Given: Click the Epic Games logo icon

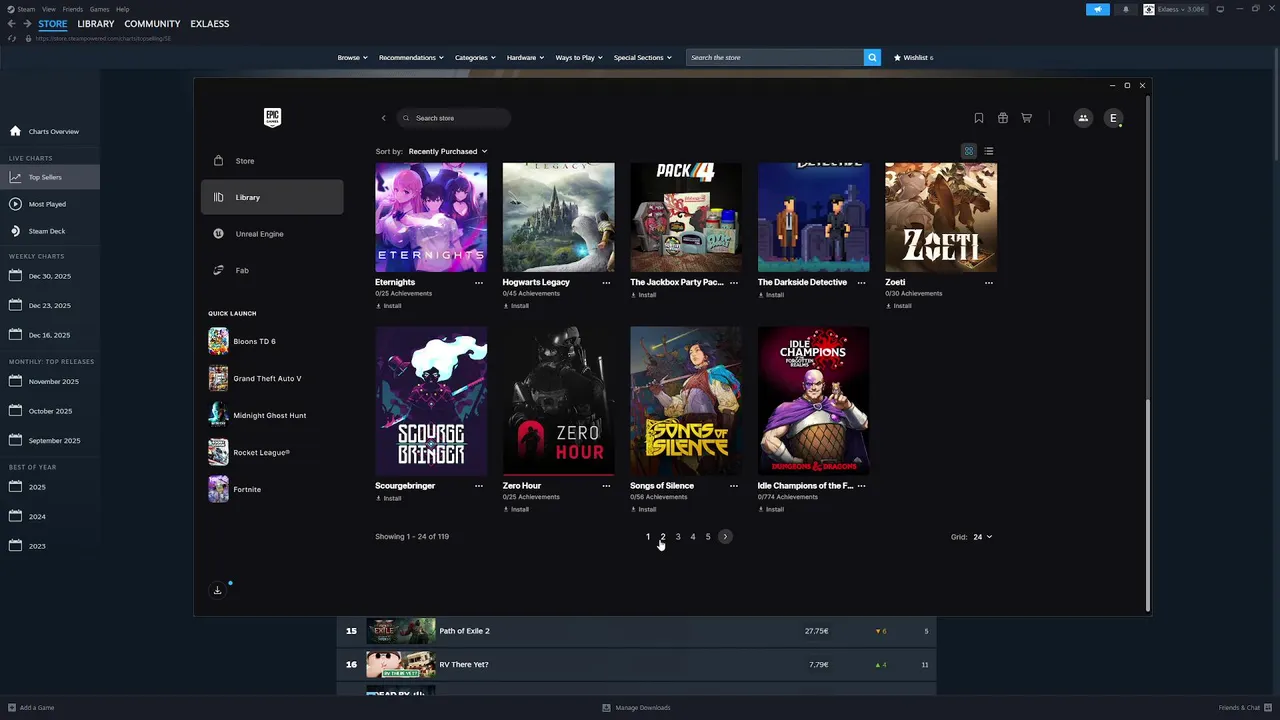Looking at the screenshot, I should pos(272,117).
